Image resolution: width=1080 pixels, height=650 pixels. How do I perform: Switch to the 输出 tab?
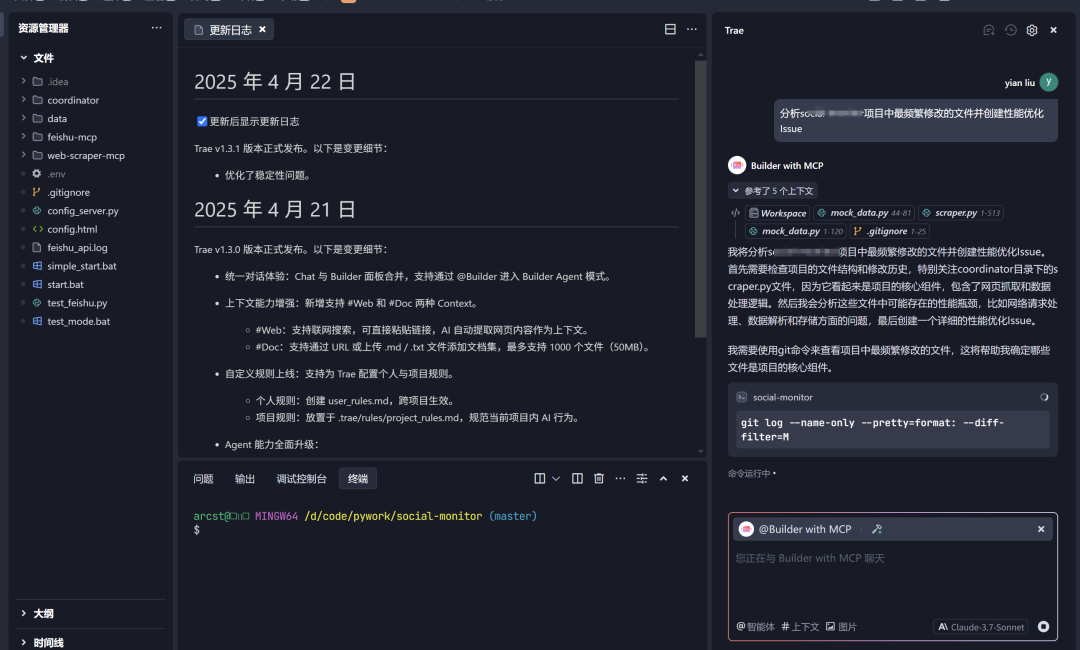[x=245, y=479]
